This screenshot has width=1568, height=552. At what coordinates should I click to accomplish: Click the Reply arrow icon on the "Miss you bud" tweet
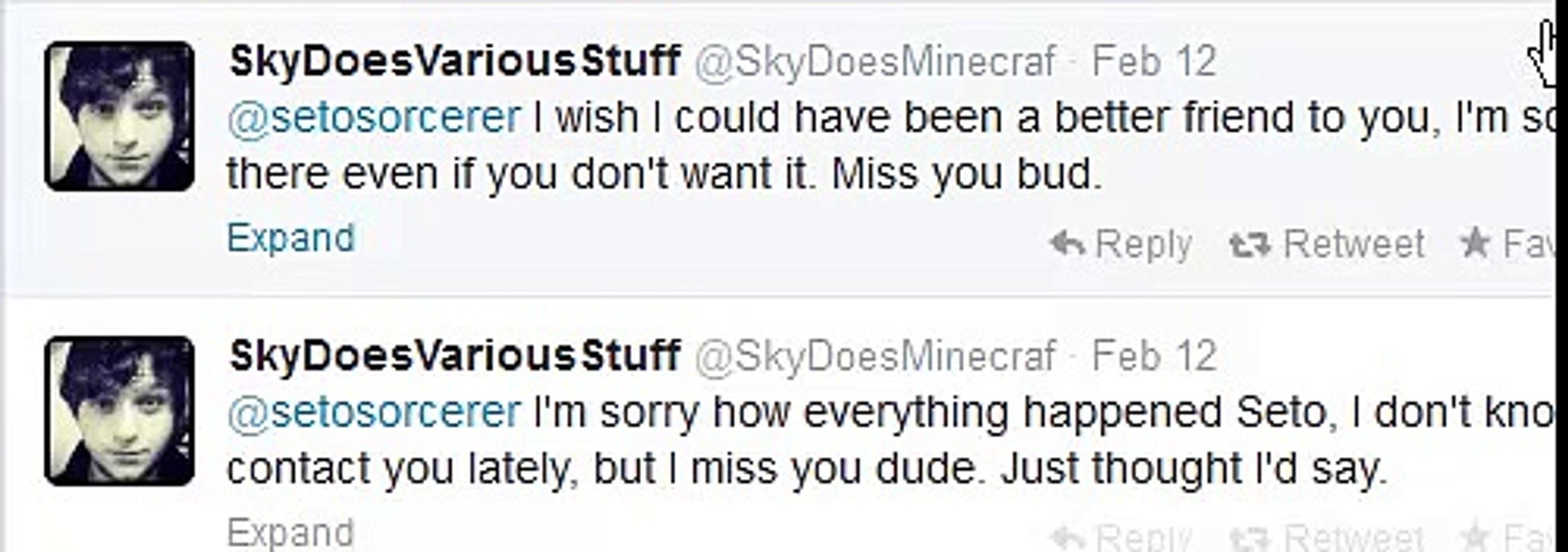coord(1068,244)
